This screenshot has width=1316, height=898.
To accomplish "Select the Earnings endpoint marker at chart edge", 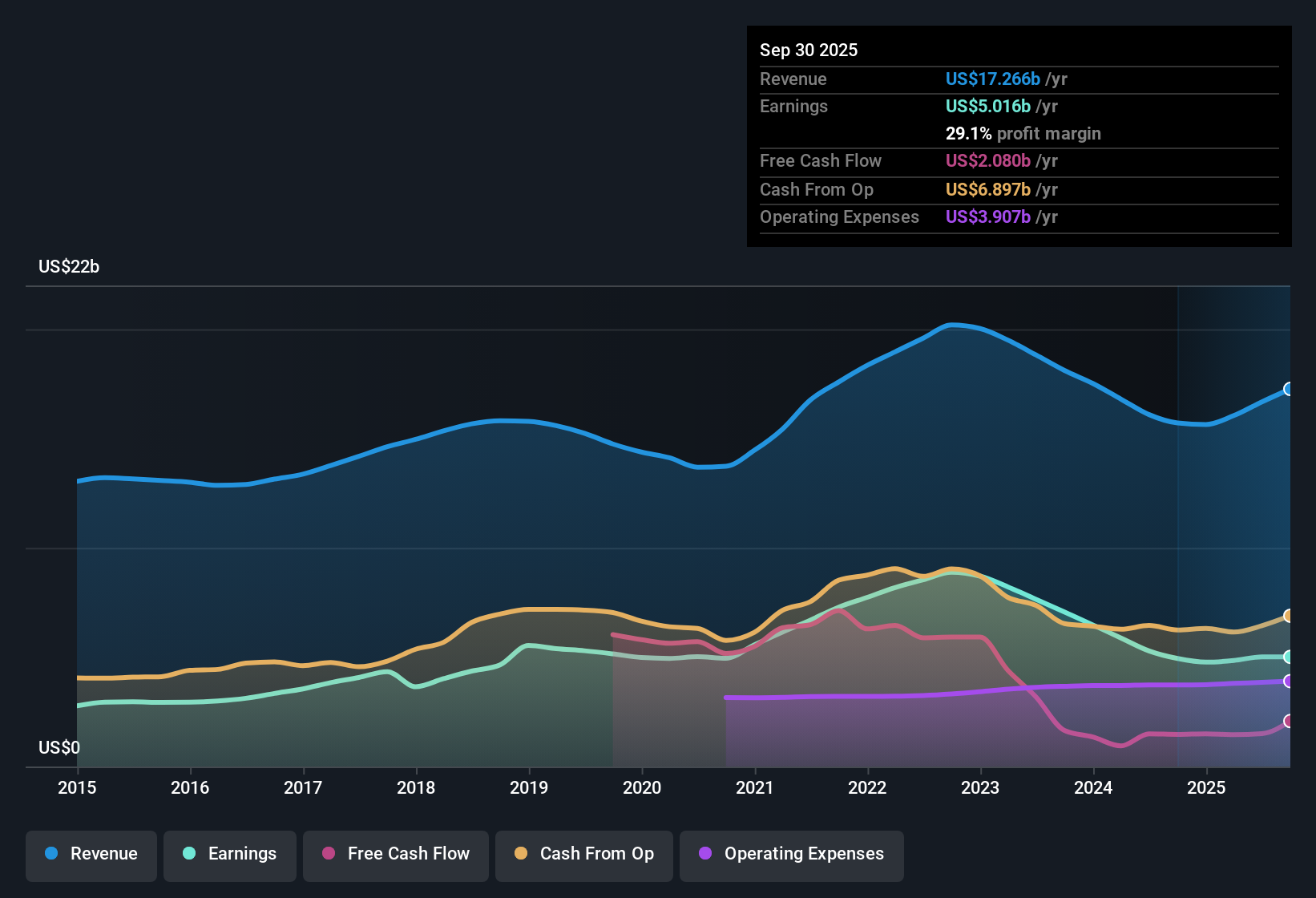I will coord(1288,656).
